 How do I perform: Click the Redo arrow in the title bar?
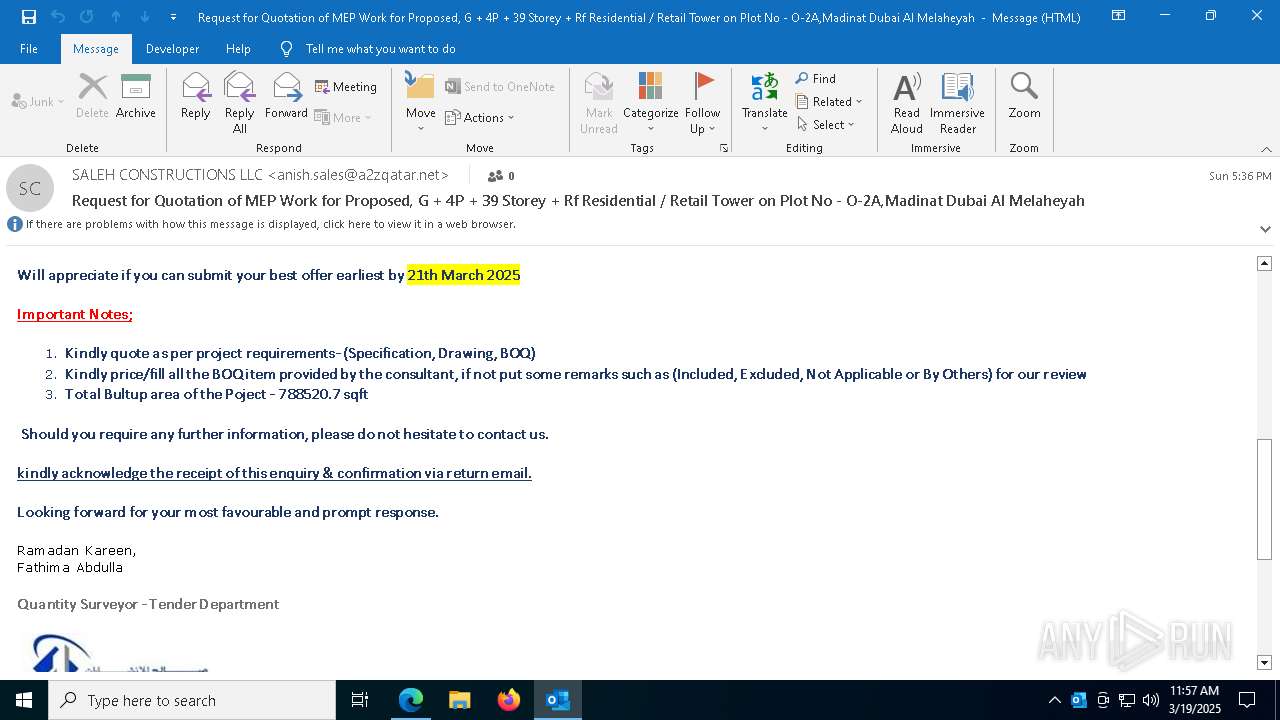tap(86, 17)
